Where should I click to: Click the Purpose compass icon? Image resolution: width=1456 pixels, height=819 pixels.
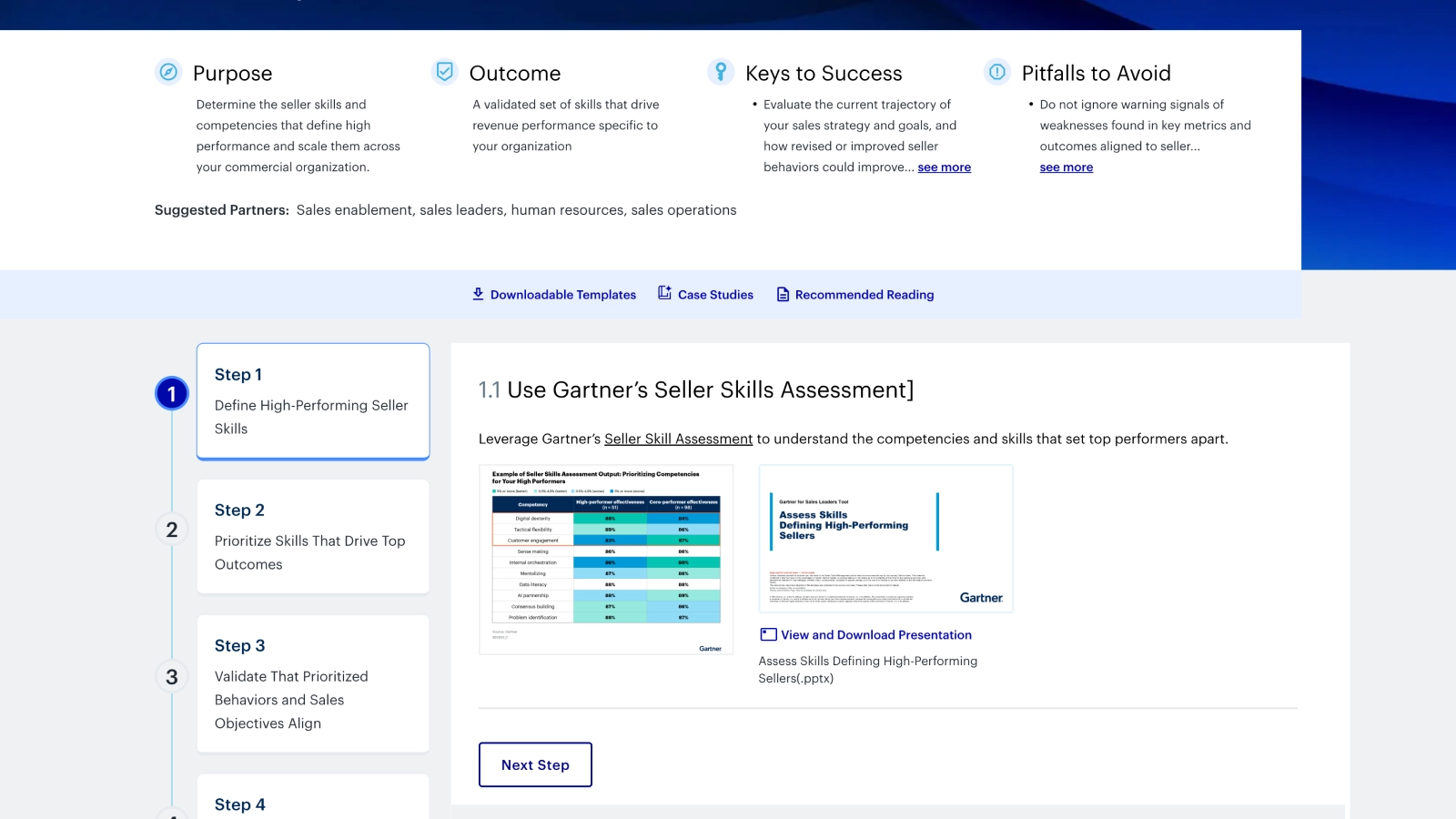pyautogui.click(x=168, y=72)
